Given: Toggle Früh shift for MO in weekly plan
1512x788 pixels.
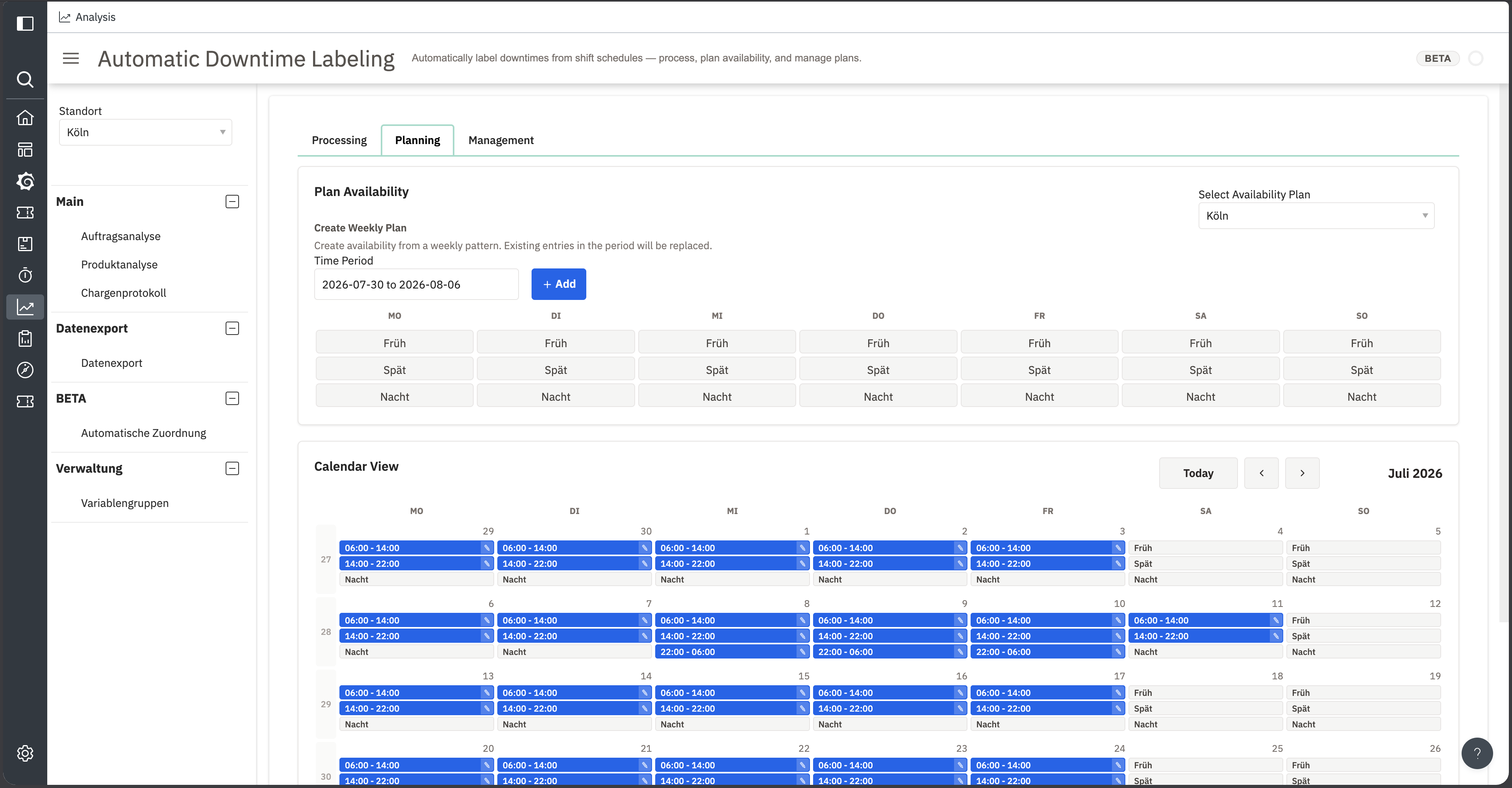Looking at the screenshot, I should click(395, 343).
